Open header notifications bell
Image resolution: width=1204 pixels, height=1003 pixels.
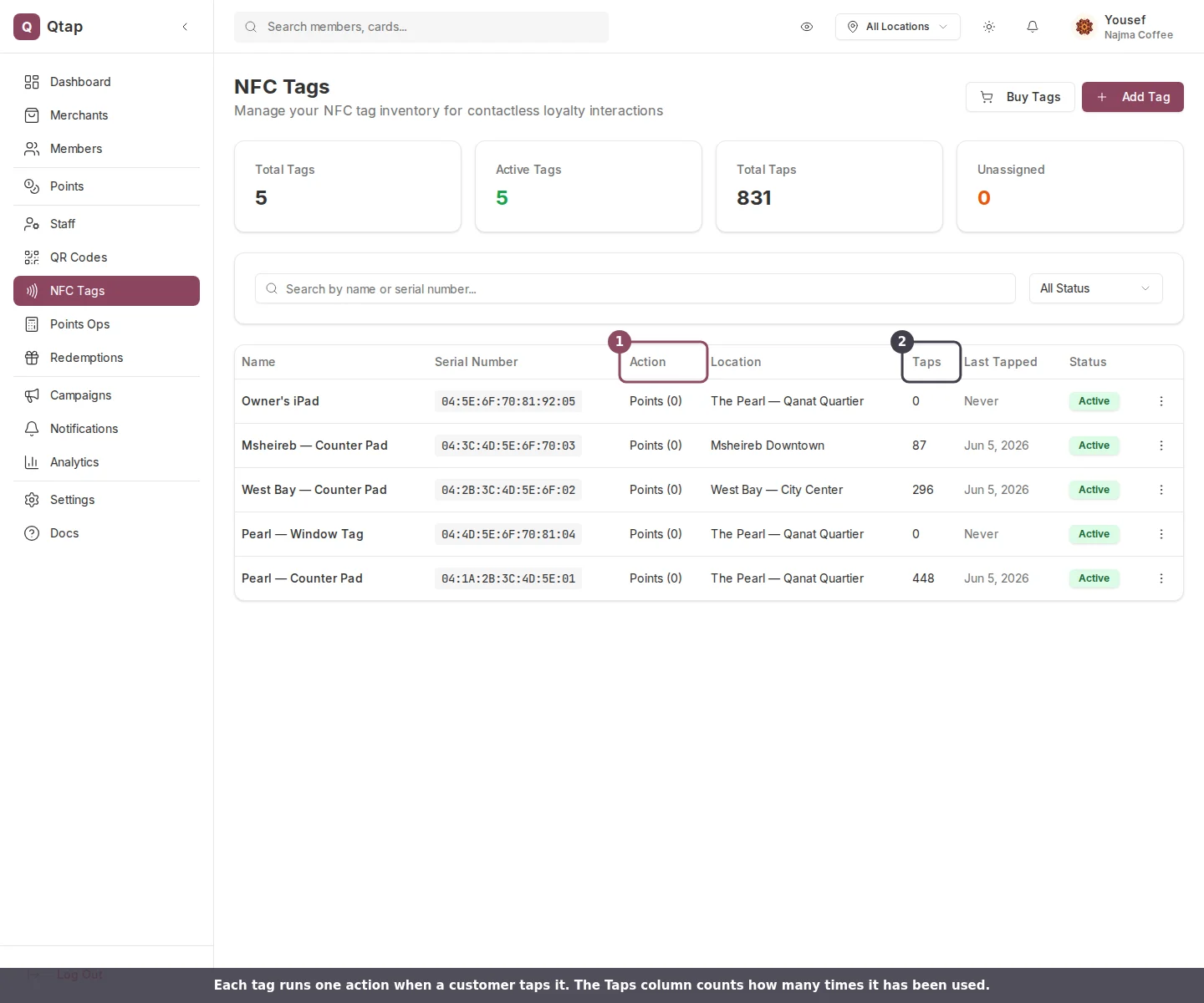tap(1033, 27)
